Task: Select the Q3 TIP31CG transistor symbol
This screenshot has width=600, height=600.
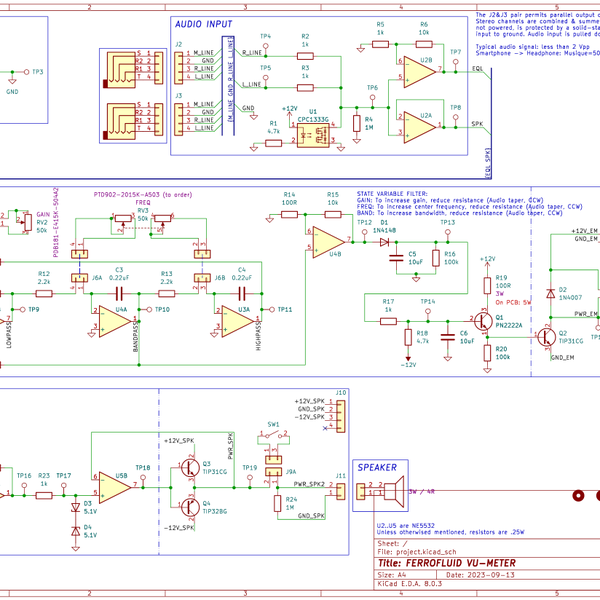Action: tap(190, 467)
